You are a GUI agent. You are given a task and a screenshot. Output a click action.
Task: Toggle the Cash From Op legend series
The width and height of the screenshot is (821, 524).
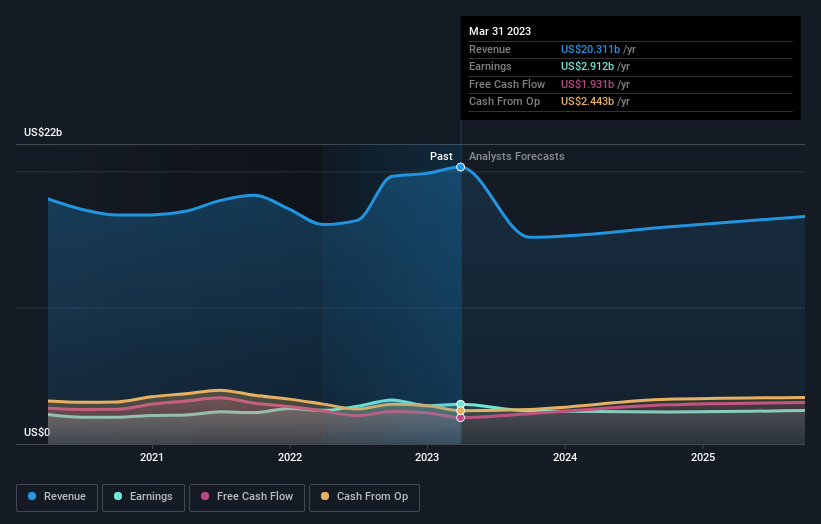tap(364, 497)
